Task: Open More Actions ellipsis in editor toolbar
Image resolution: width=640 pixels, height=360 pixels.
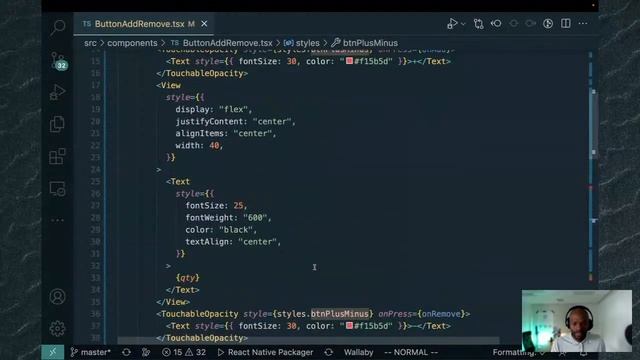Action: [583, 24]
